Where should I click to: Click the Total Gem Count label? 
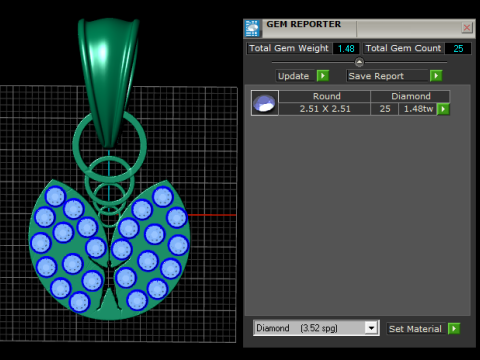[403, 48]
